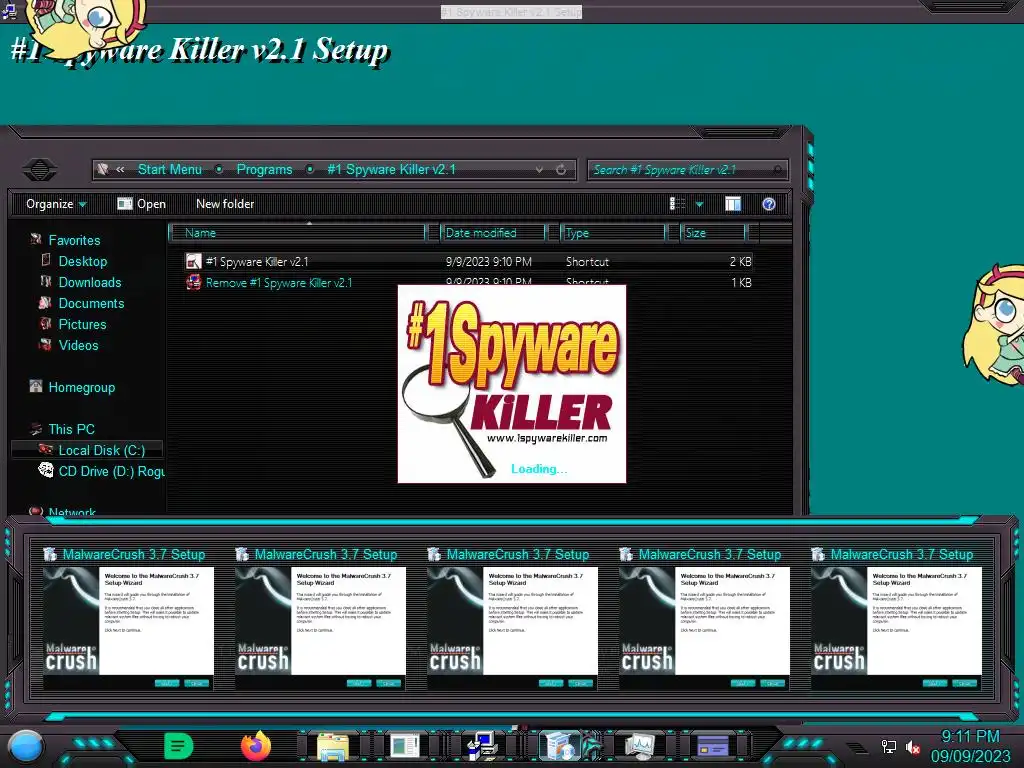
Task: Expand the arrow after Start Menu breadcrumb
Action: (x=219, y=169)
